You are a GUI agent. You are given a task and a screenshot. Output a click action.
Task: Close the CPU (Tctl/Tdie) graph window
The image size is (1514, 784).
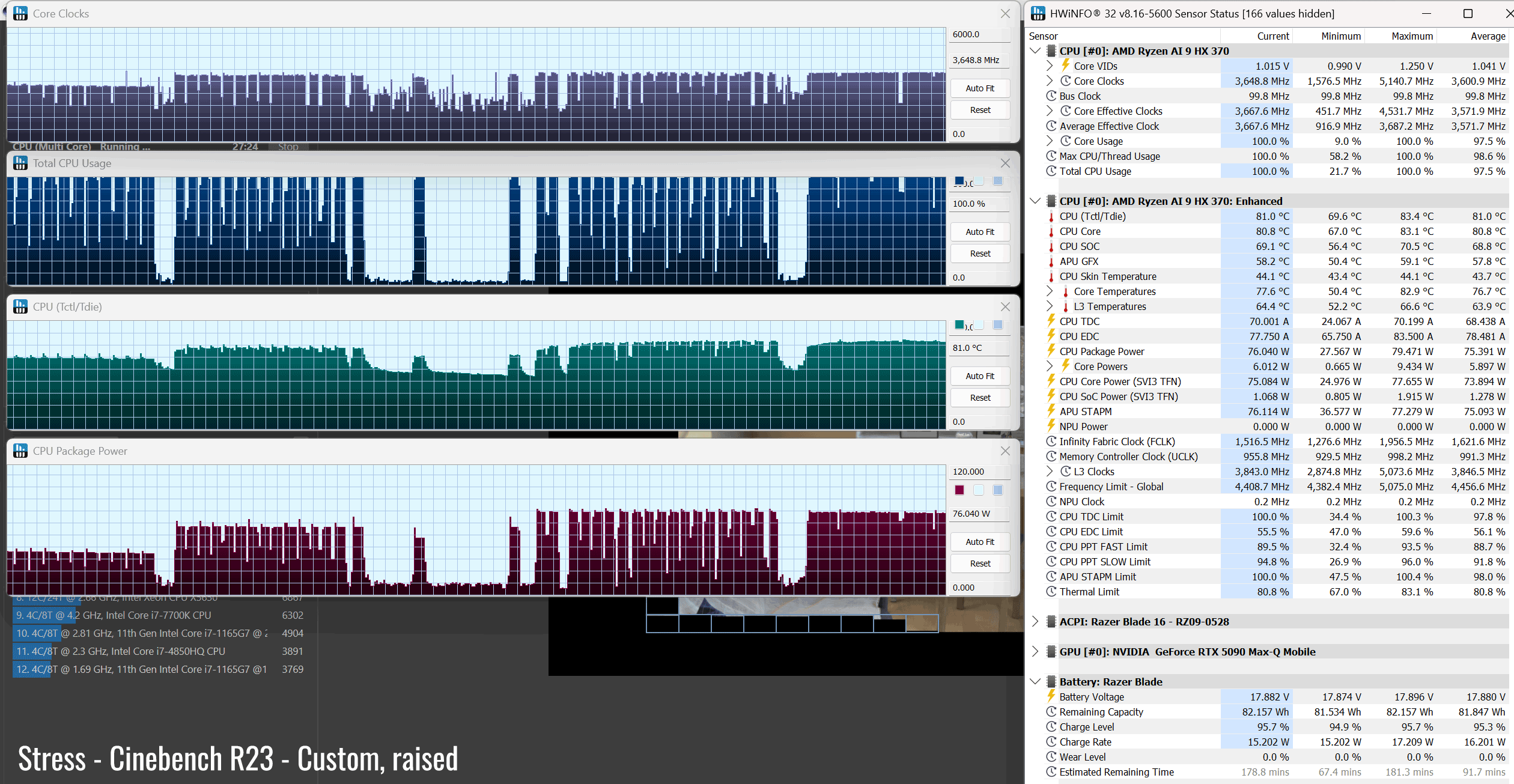point(1005,307)
